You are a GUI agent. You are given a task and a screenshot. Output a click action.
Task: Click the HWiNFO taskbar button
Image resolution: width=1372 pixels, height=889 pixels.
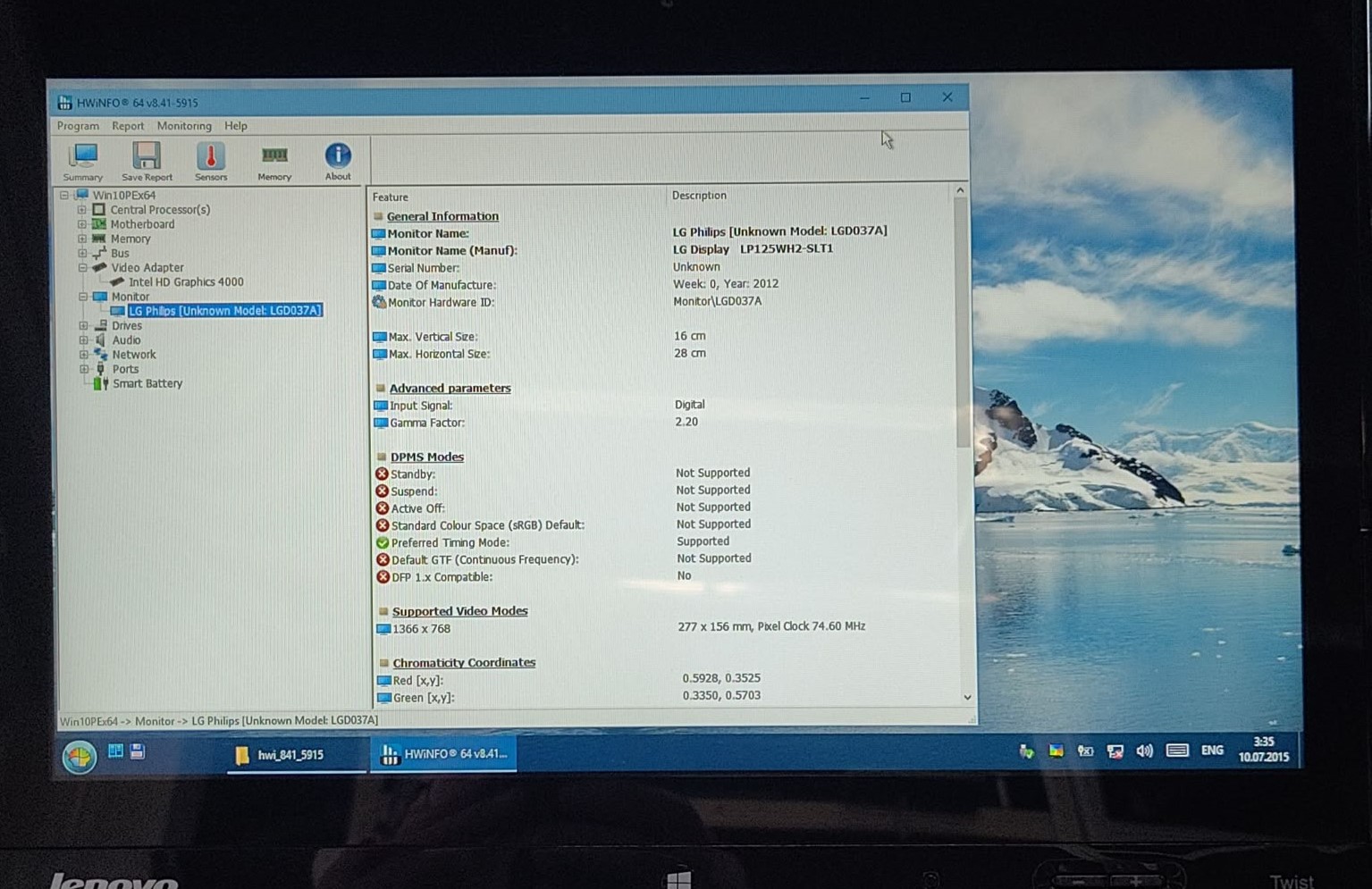click(443, 755)
